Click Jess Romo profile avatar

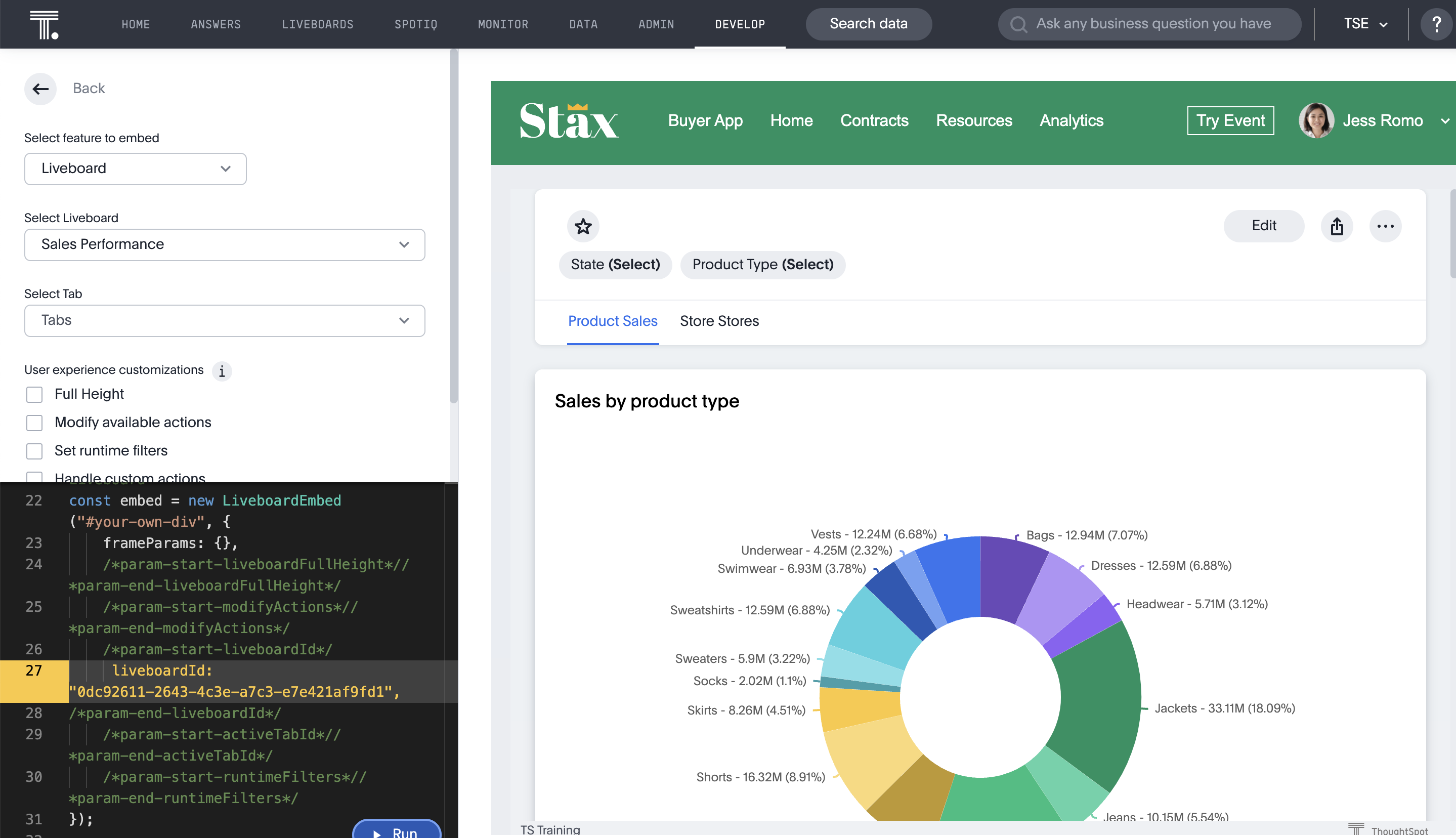[x=1316, y=121]
